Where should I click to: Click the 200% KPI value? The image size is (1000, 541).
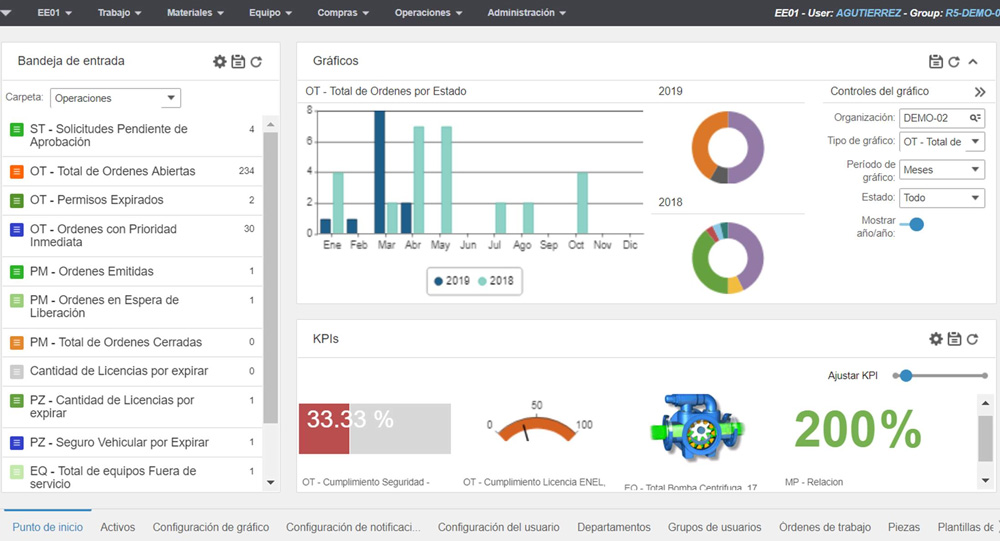[x=858, y=429]
